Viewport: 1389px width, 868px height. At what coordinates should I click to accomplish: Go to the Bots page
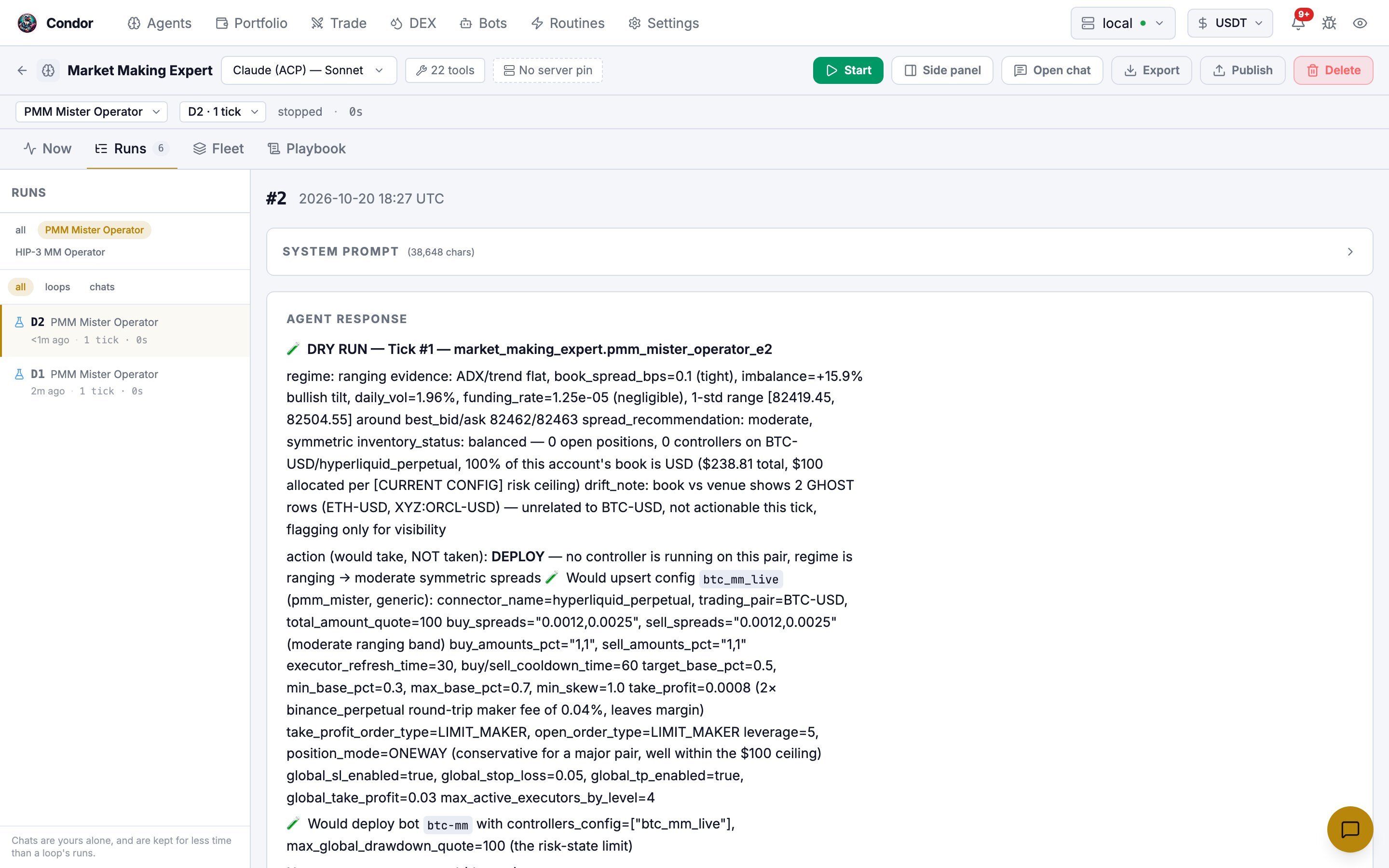click(483, 23)
